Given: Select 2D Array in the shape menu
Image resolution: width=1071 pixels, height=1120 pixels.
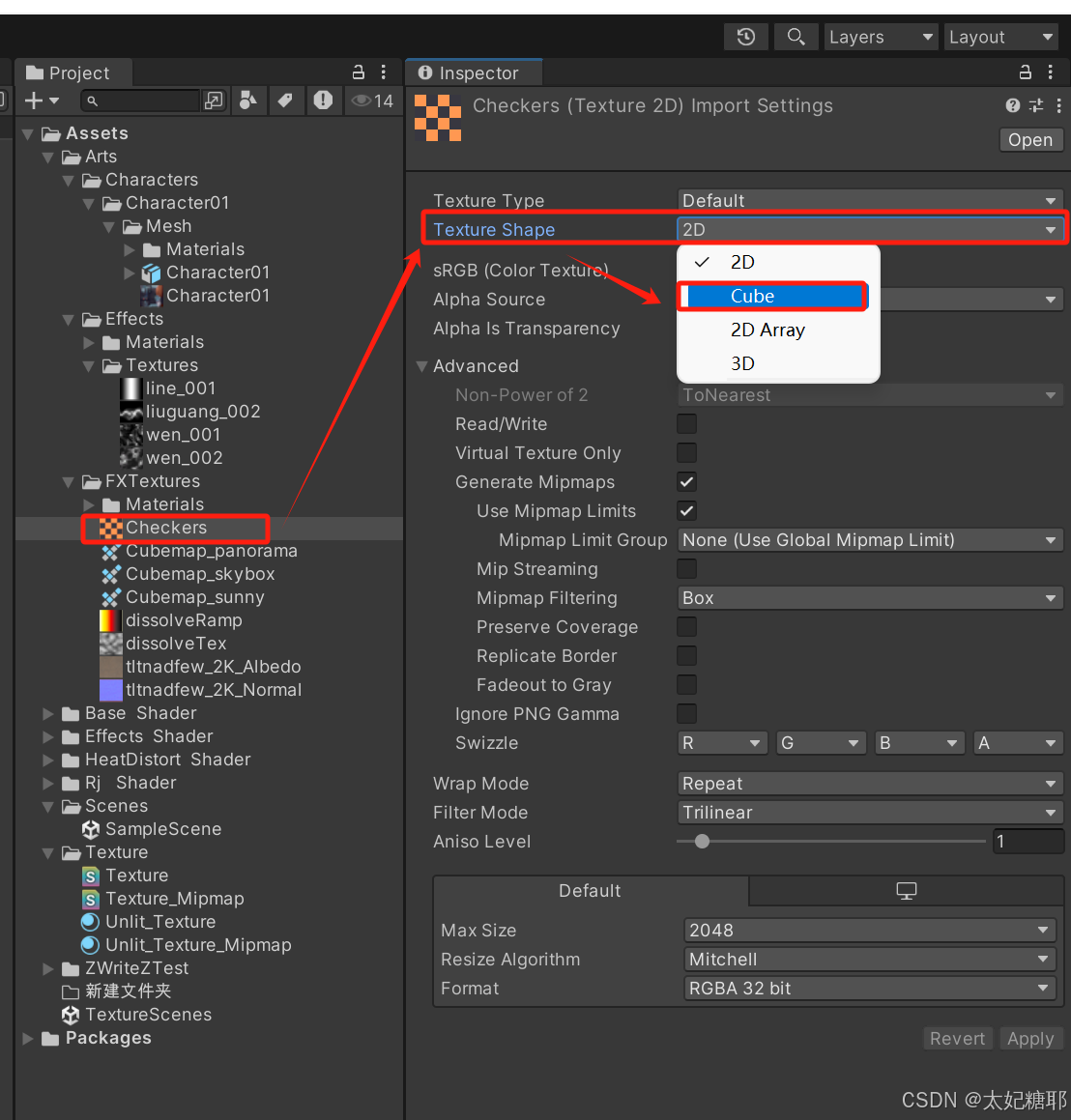Looking at the screenshot, I should pos(778,330).
